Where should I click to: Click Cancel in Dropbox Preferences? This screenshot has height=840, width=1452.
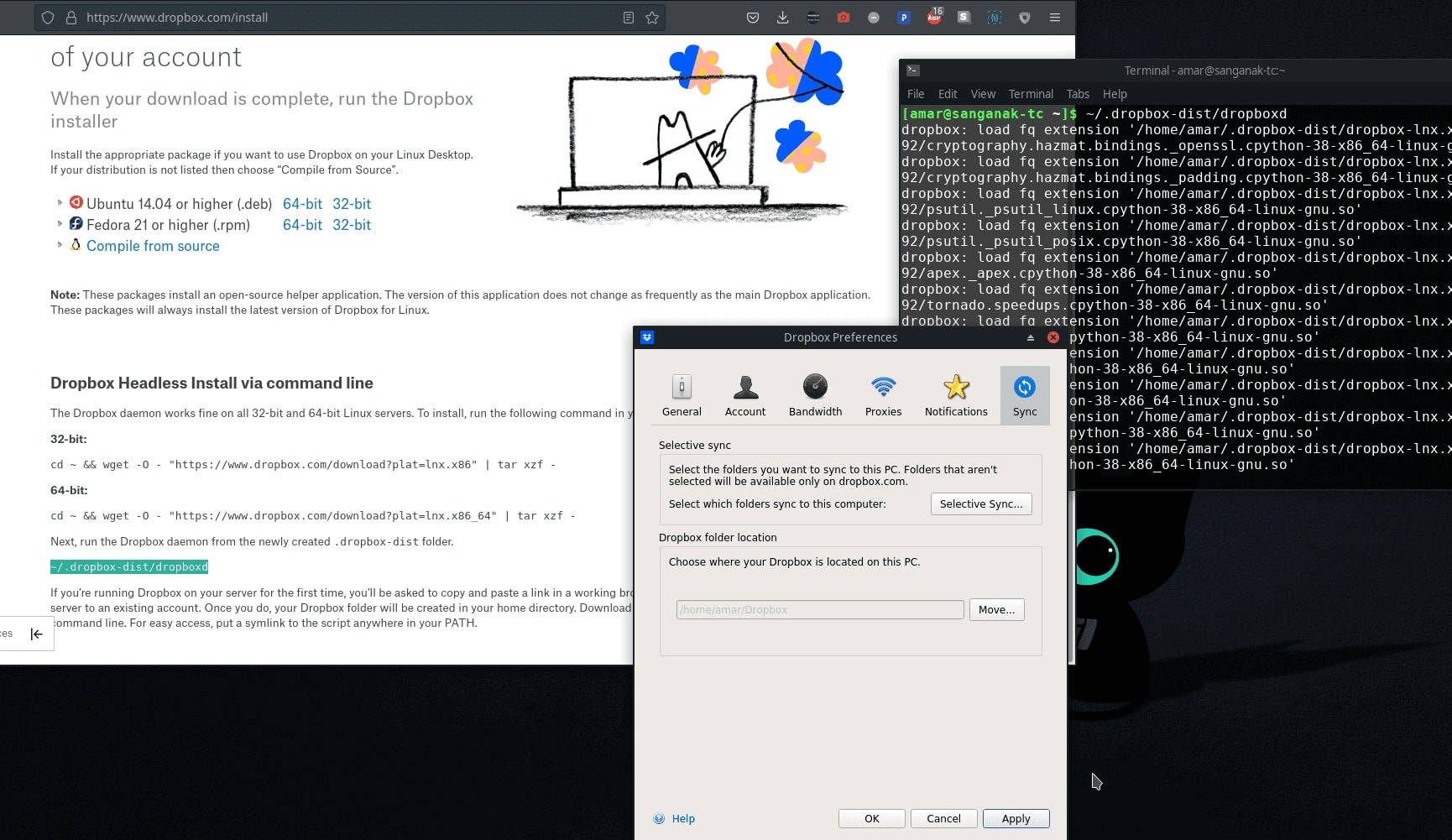pos(943,818)
